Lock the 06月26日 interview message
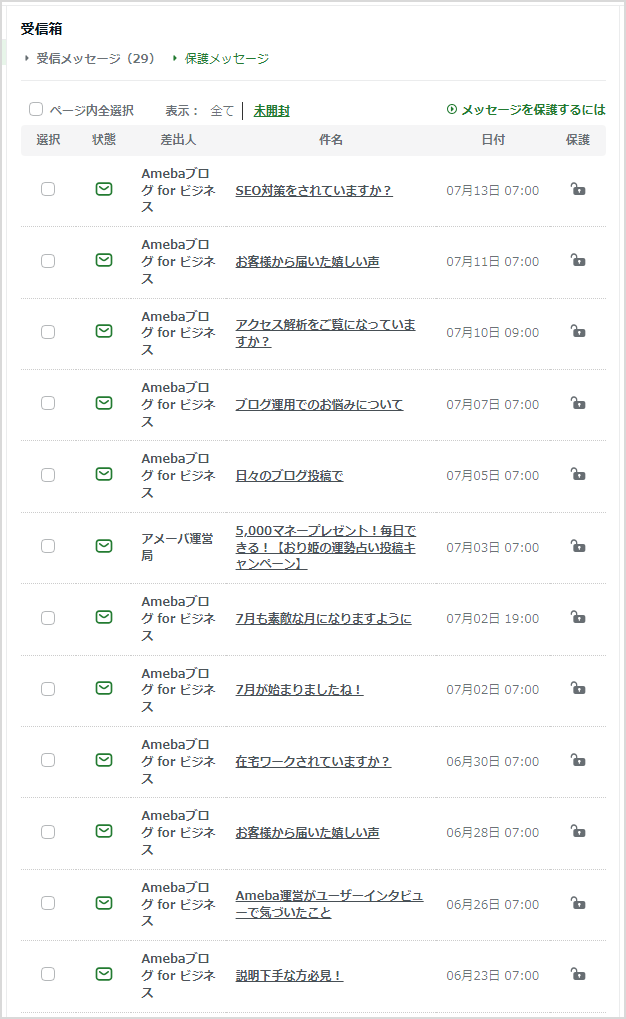Screen dimensions: 626x1019 pos(578,903)
